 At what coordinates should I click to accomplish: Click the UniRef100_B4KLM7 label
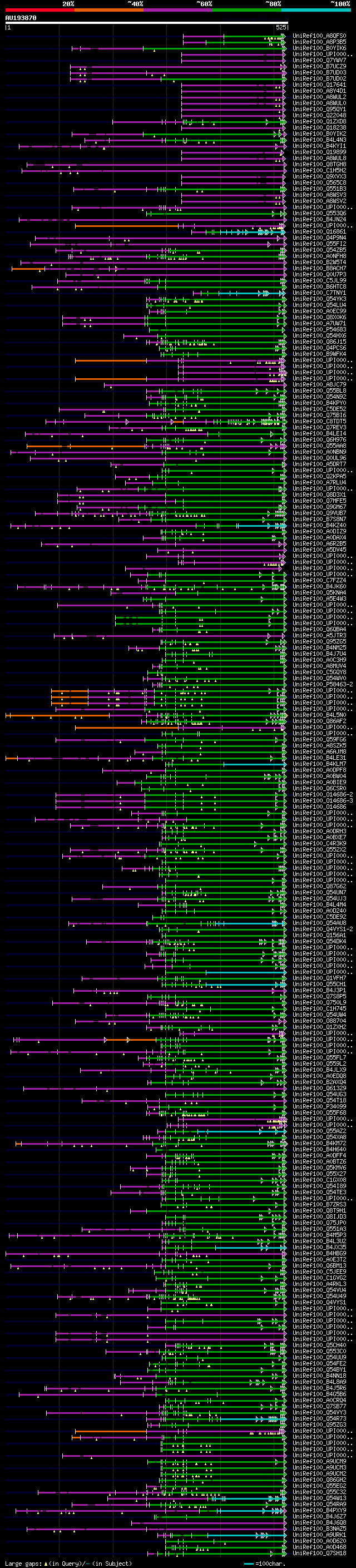click(319, 764)
